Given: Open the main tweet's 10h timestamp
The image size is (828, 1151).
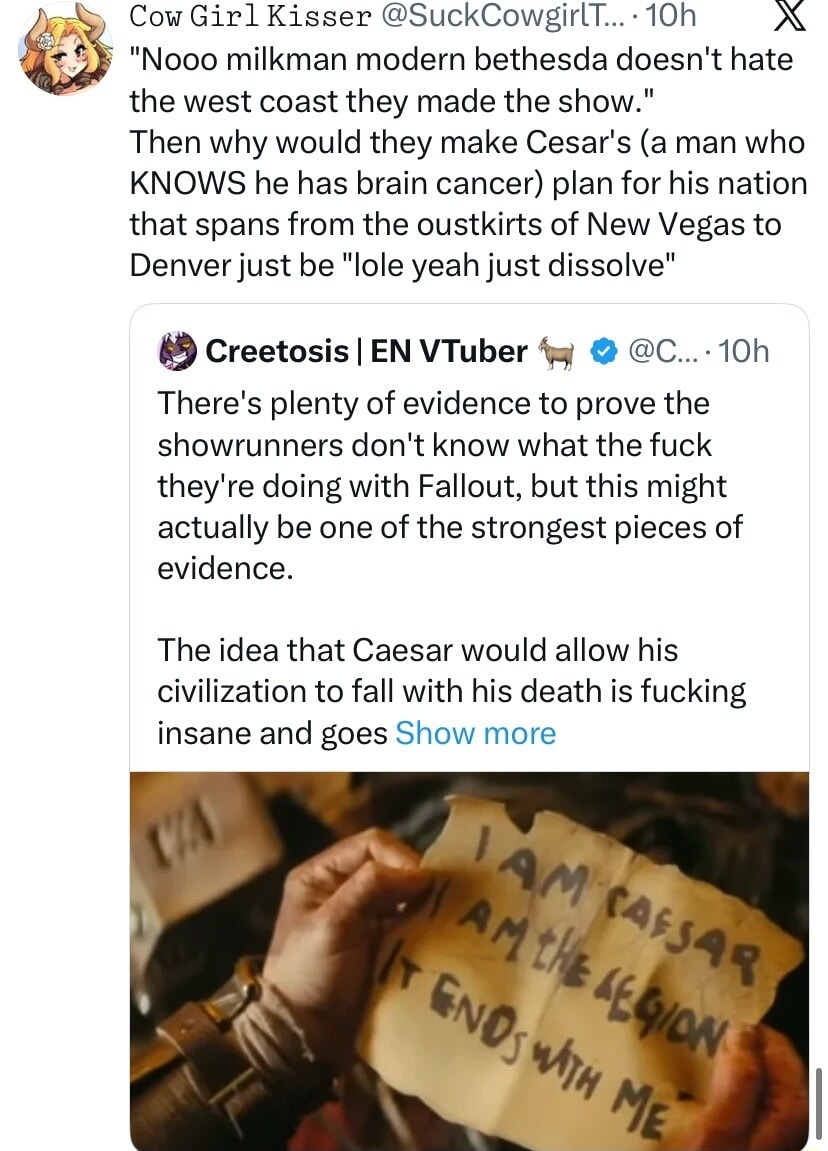Looking at the screenshot, I should (x=671, y=17).
